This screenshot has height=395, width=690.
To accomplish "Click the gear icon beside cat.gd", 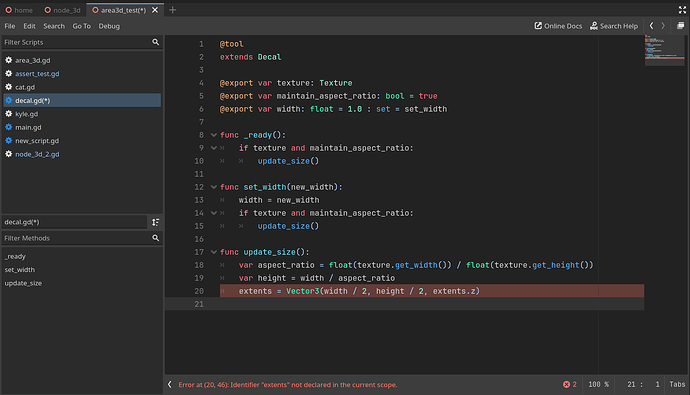I will [x=8, y=87].
